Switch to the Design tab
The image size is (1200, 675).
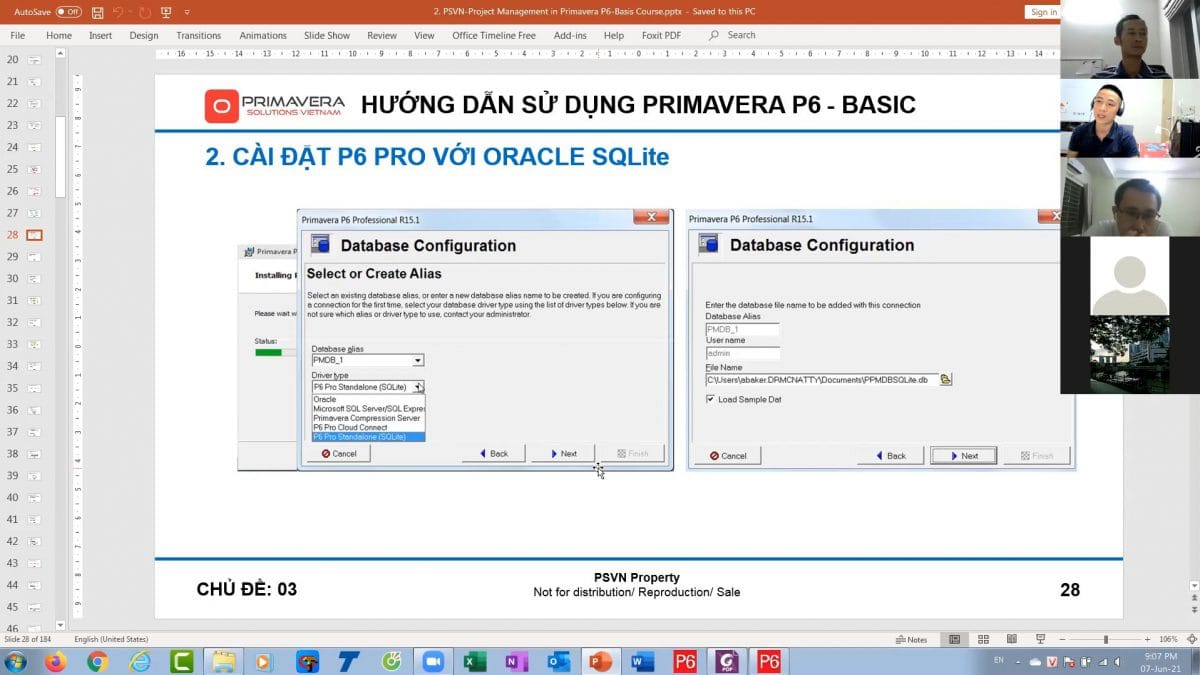[x=144, y=35]
